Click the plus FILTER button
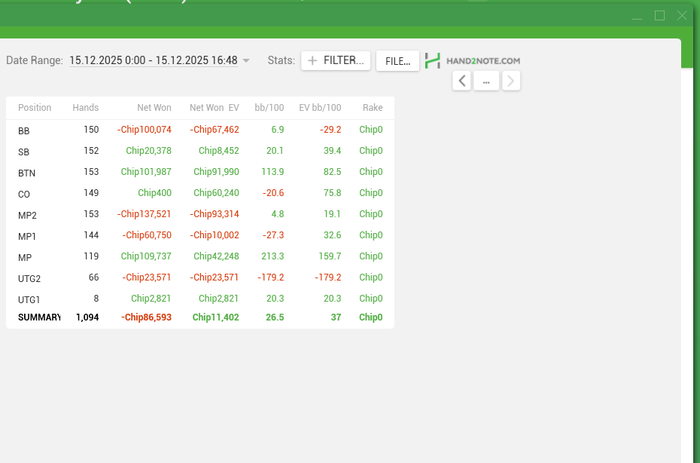 click(x=336, y=60)
